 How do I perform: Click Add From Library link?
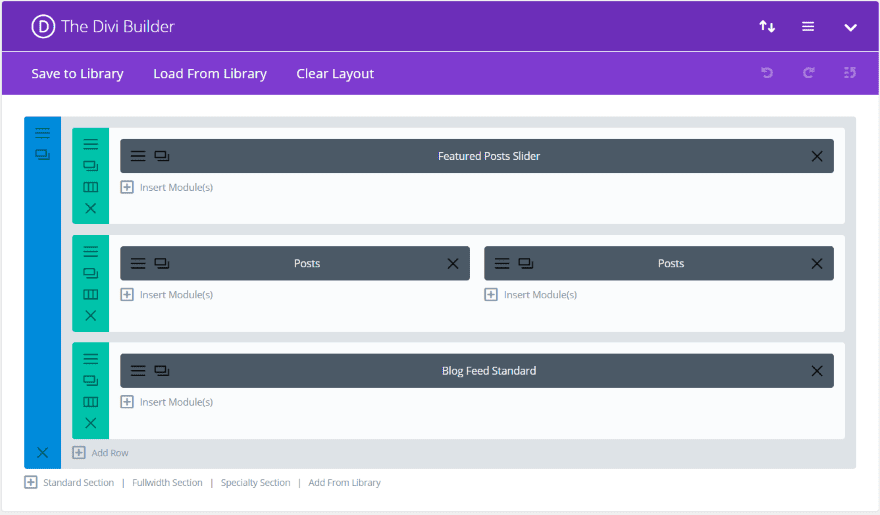(344, 483)
